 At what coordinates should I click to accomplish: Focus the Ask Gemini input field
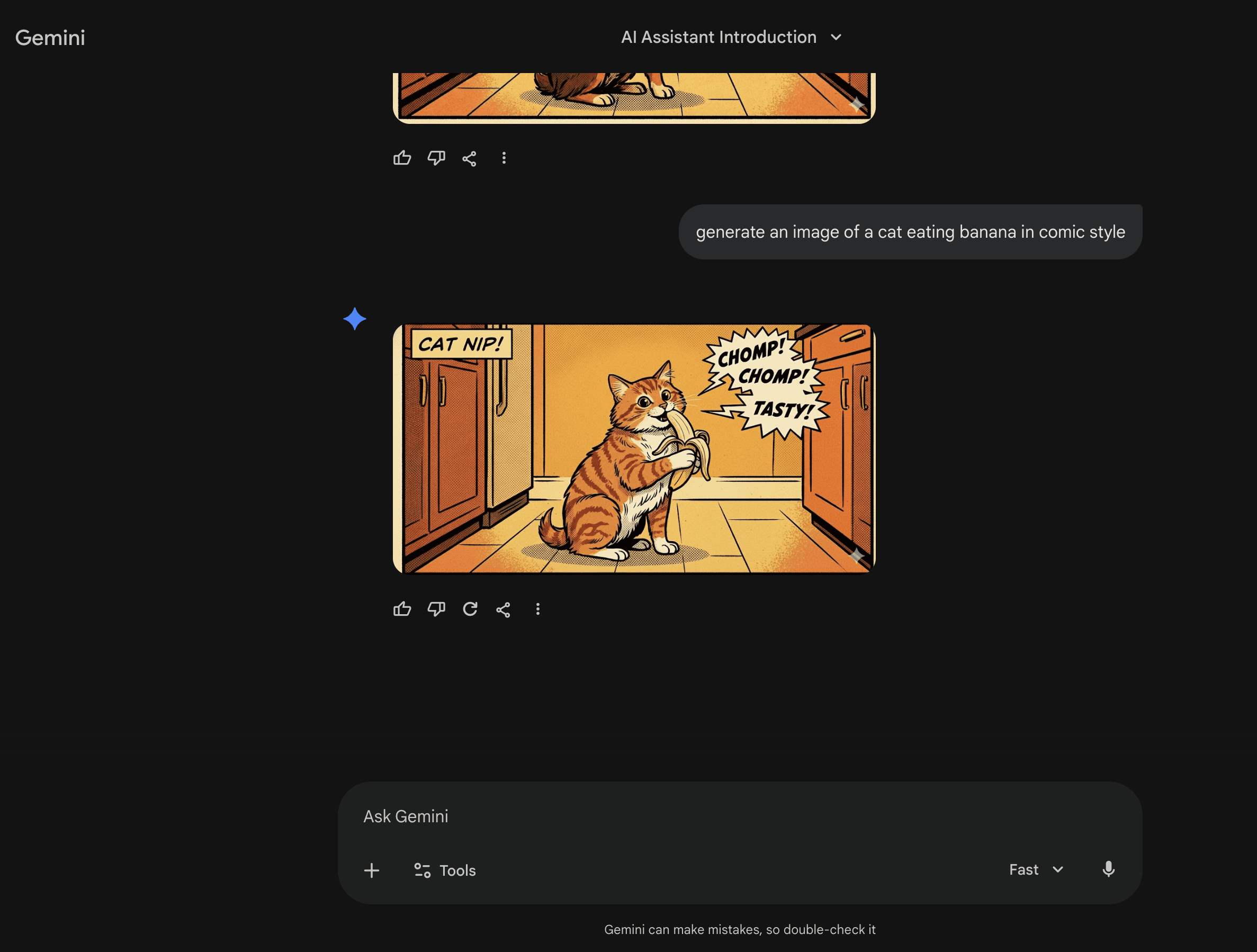[x=682, y=816]
